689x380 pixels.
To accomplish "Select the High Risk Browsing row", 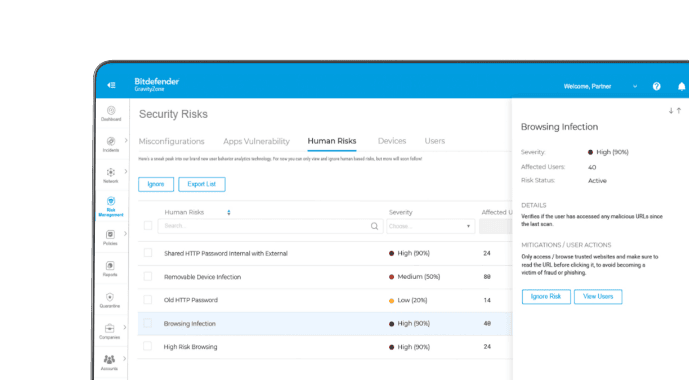I will [x=325, y=347].
